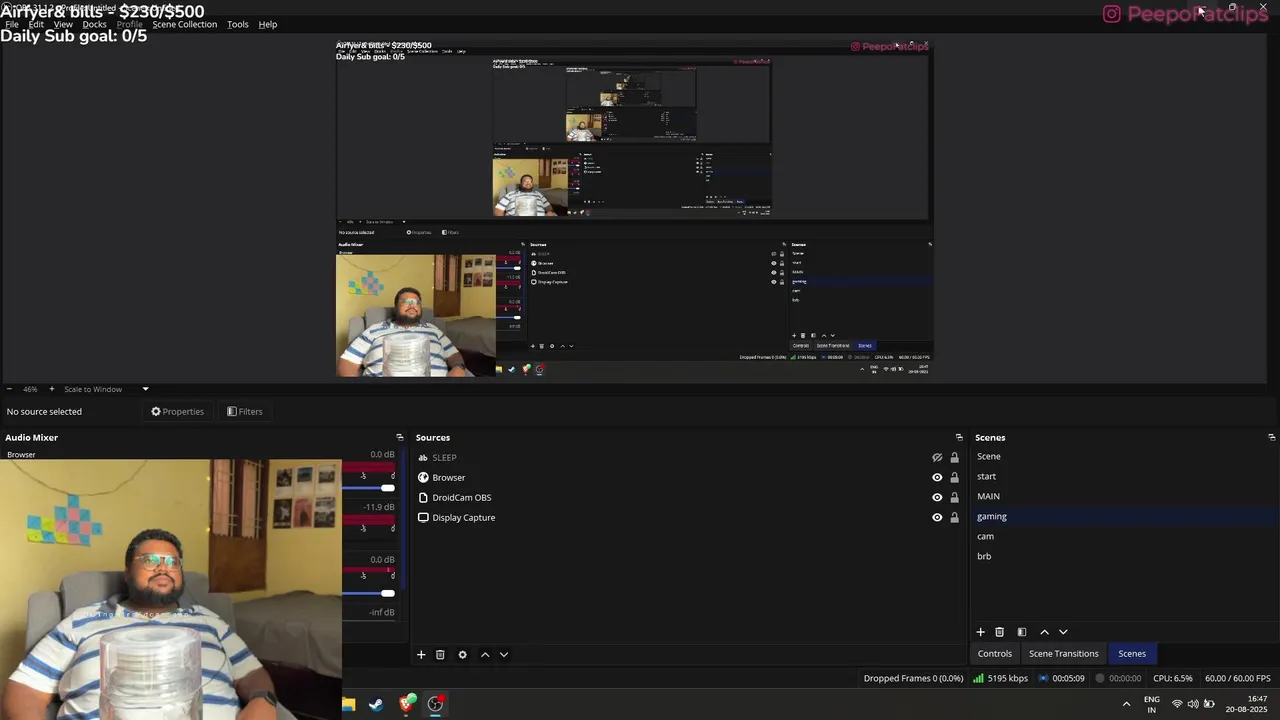Undock the Scenes panel
The height and width of the screenshot is (720, 1280).
tap(1272, 438)
